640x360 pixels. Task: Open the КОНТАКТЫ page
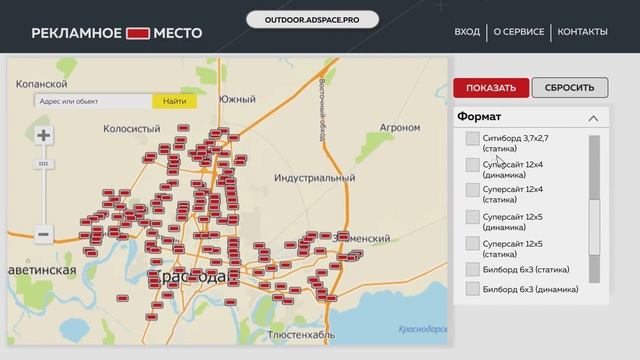tap(582, 32)
